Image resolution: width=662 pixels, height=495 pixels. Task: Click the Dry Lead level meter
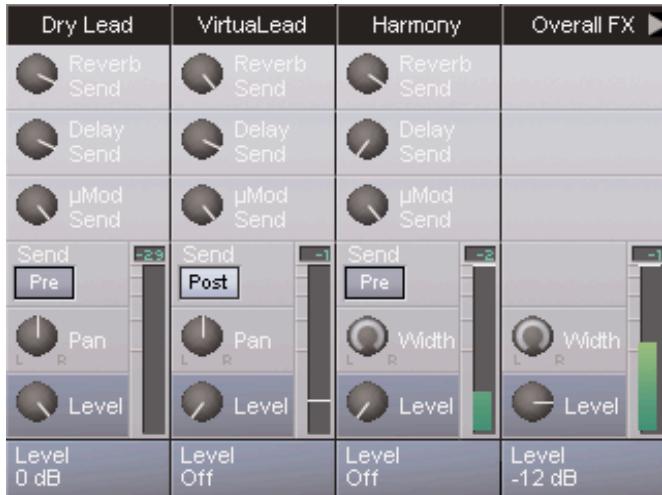(154, 349)
